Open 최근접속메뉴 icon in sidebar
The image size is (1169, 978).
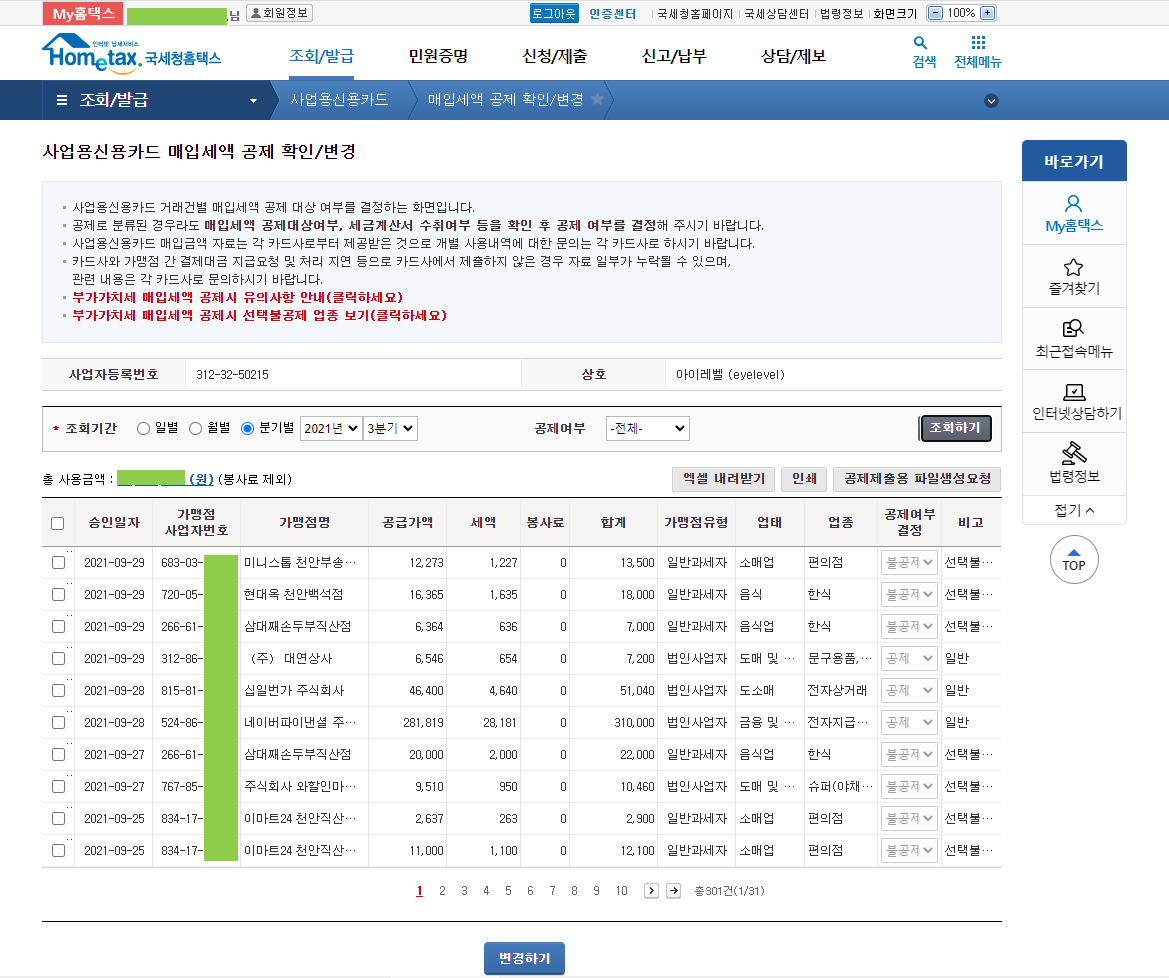click(1074, 329)
